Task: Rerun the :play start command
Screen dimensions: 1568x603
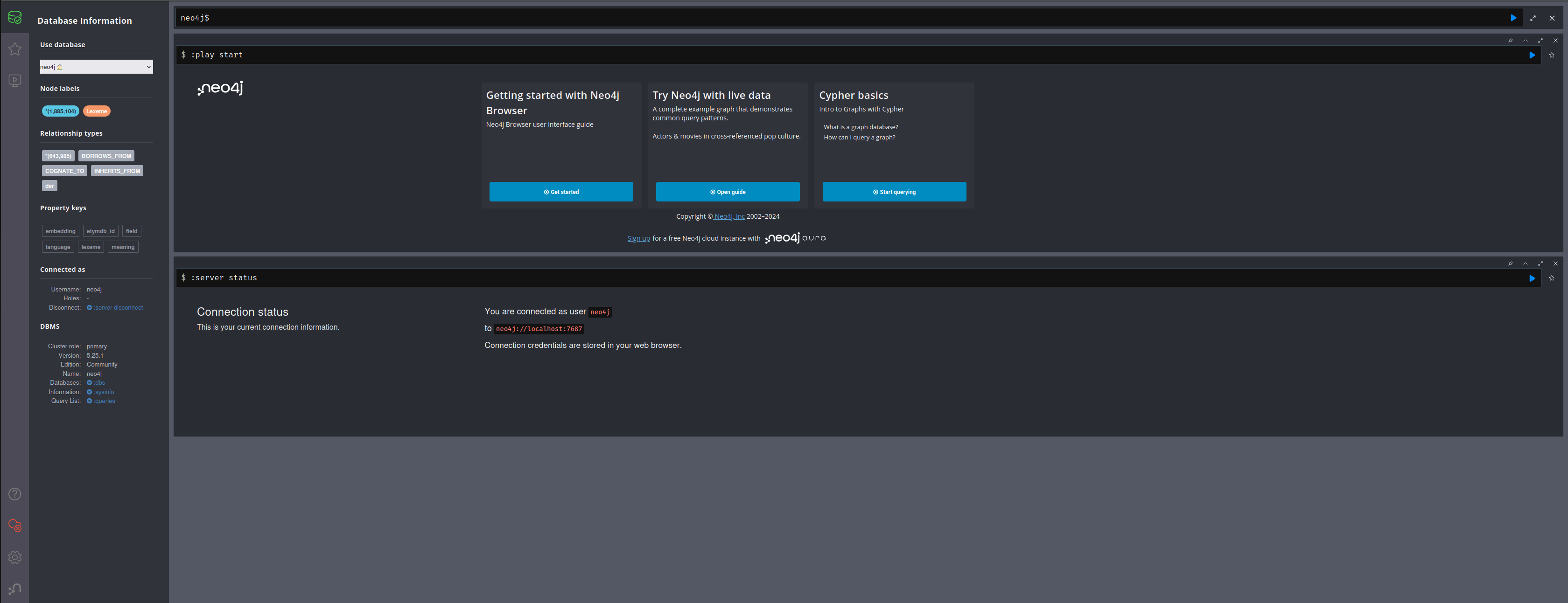Action: (x=1532, y=55)
